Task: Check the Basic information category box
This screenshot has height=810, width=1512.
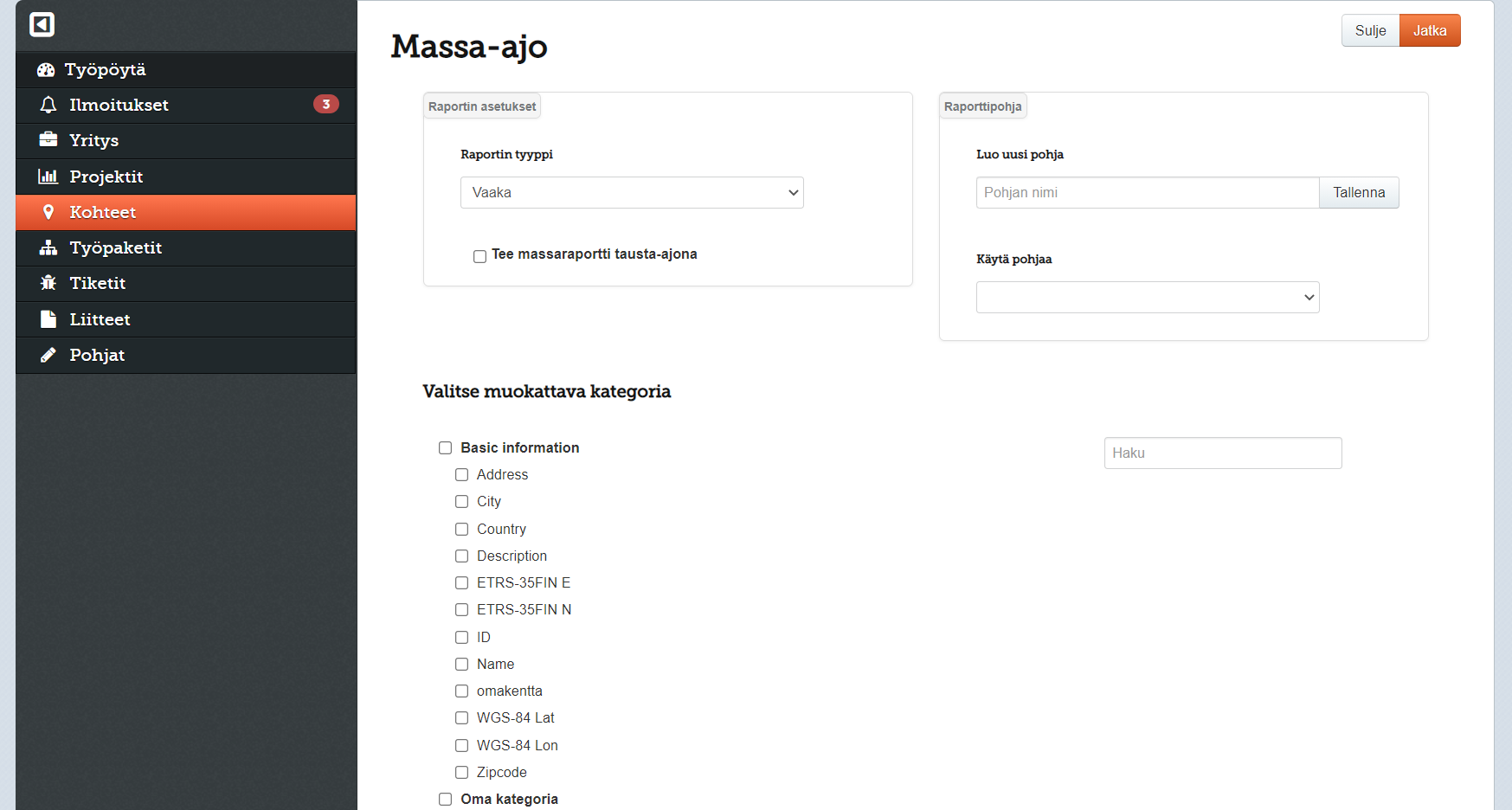Action: (445, 447)
